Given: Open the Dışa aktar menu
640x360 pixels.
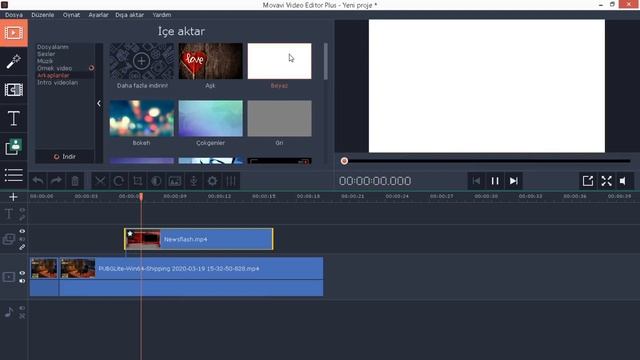Looking at the screenshot, I should 129,15.
